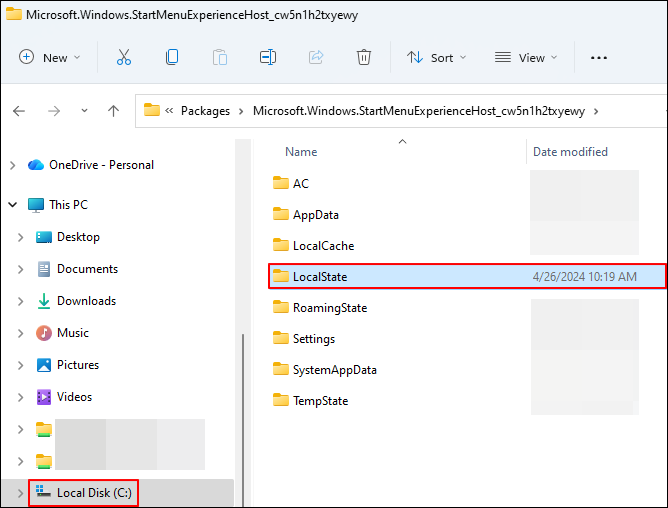Open the New item dropdown
The image size is (668, 508).
pyautogui.click(x=49, y=57)
